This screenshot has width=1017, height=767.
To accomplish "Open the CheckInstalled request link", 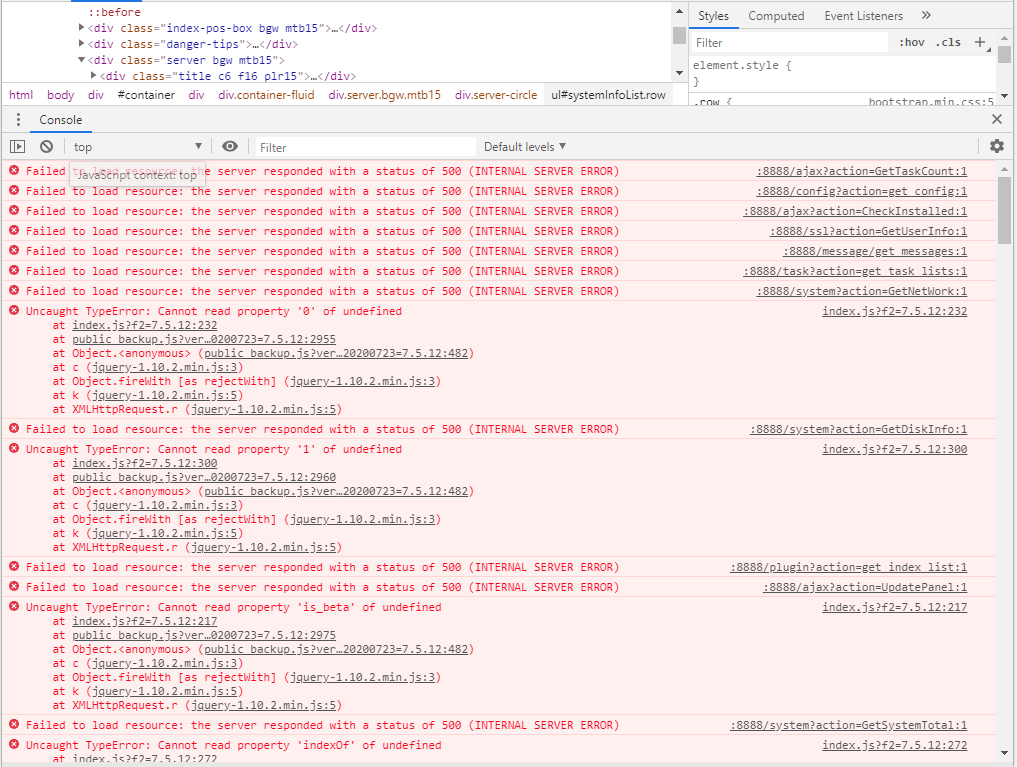I will [855, 211].
